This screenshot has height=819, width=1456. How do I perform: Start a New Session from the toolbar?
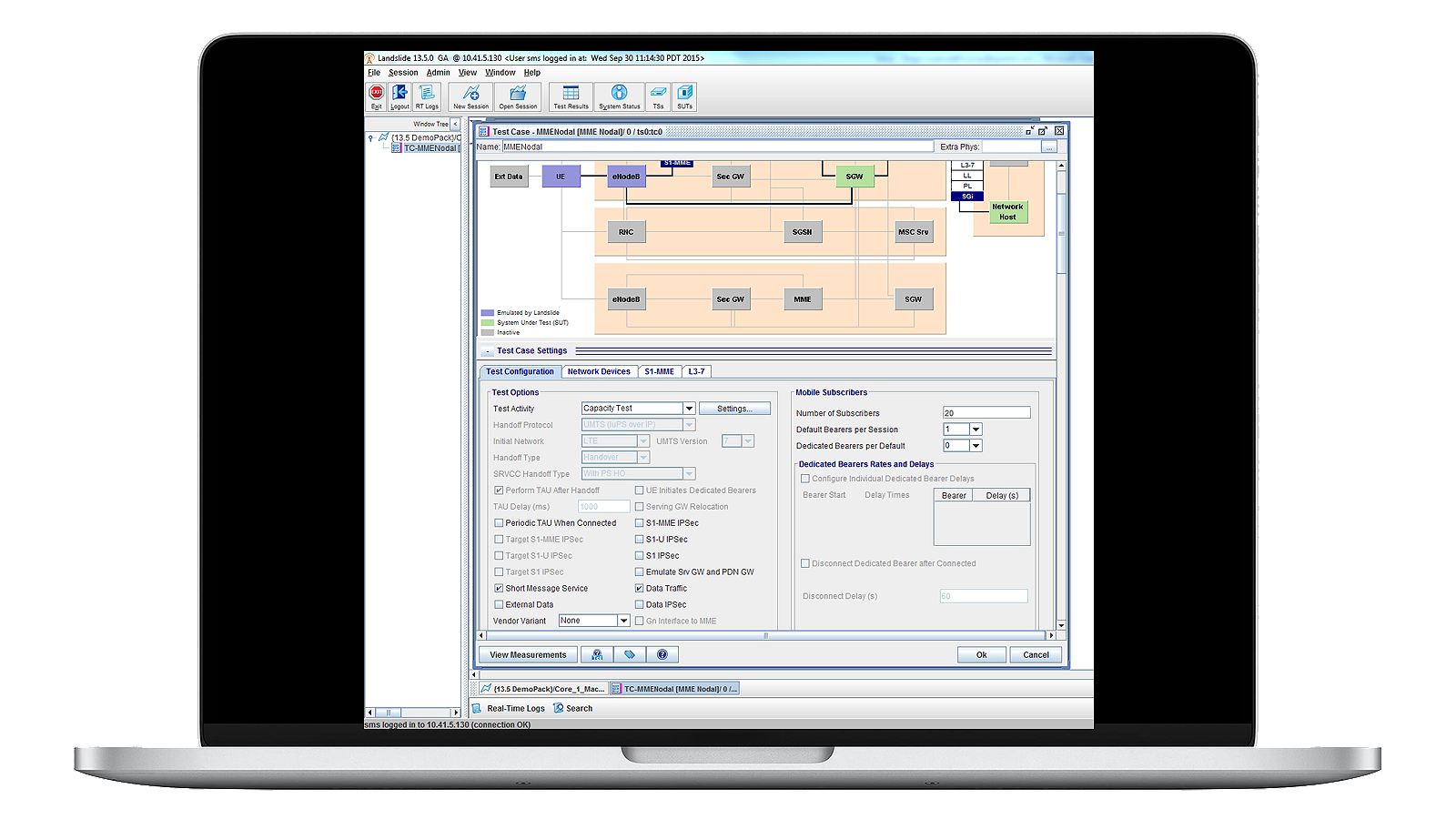click(470, 96)
